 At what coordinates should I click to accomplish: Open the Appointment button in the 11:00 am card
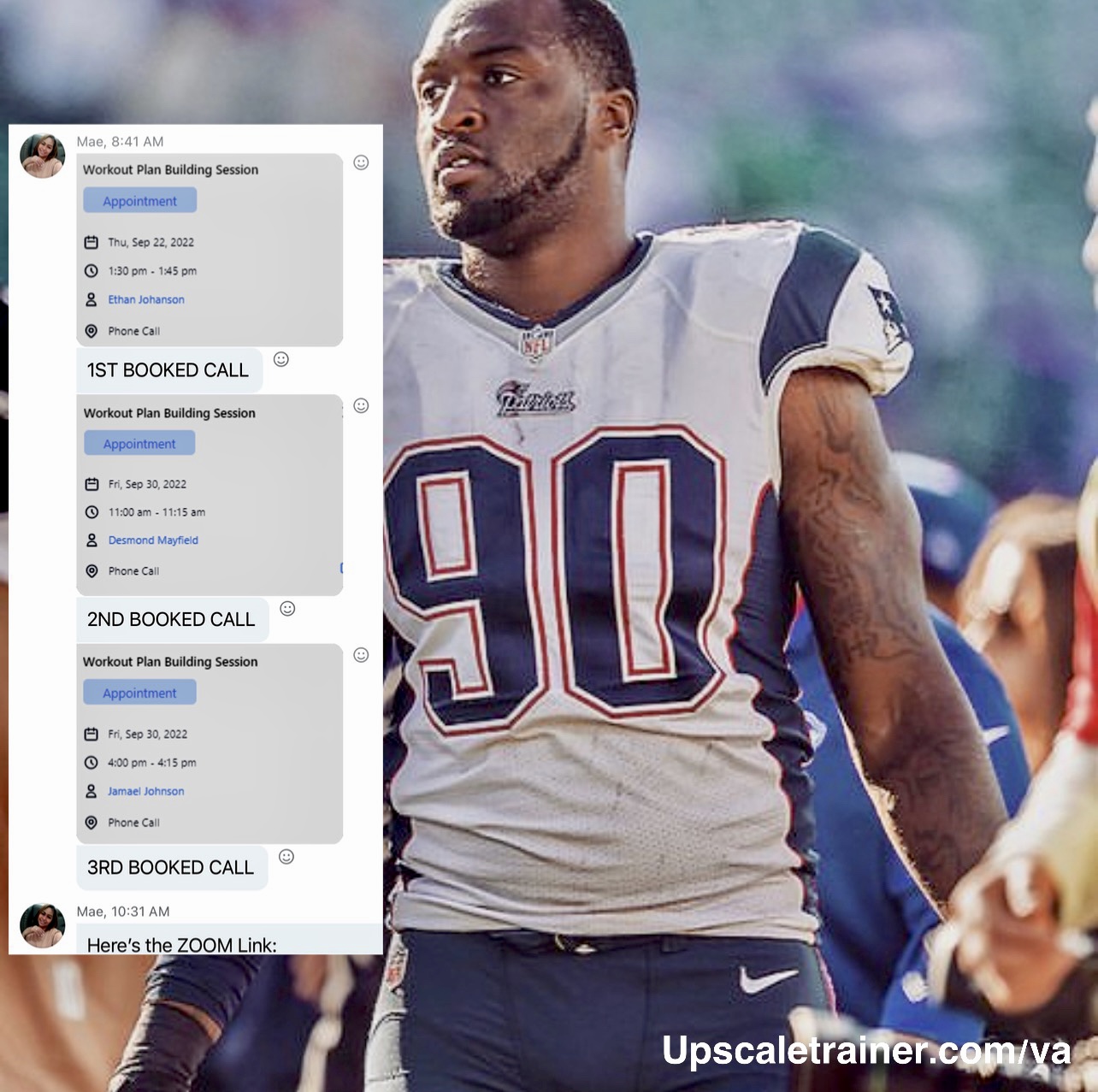(139, 444)
